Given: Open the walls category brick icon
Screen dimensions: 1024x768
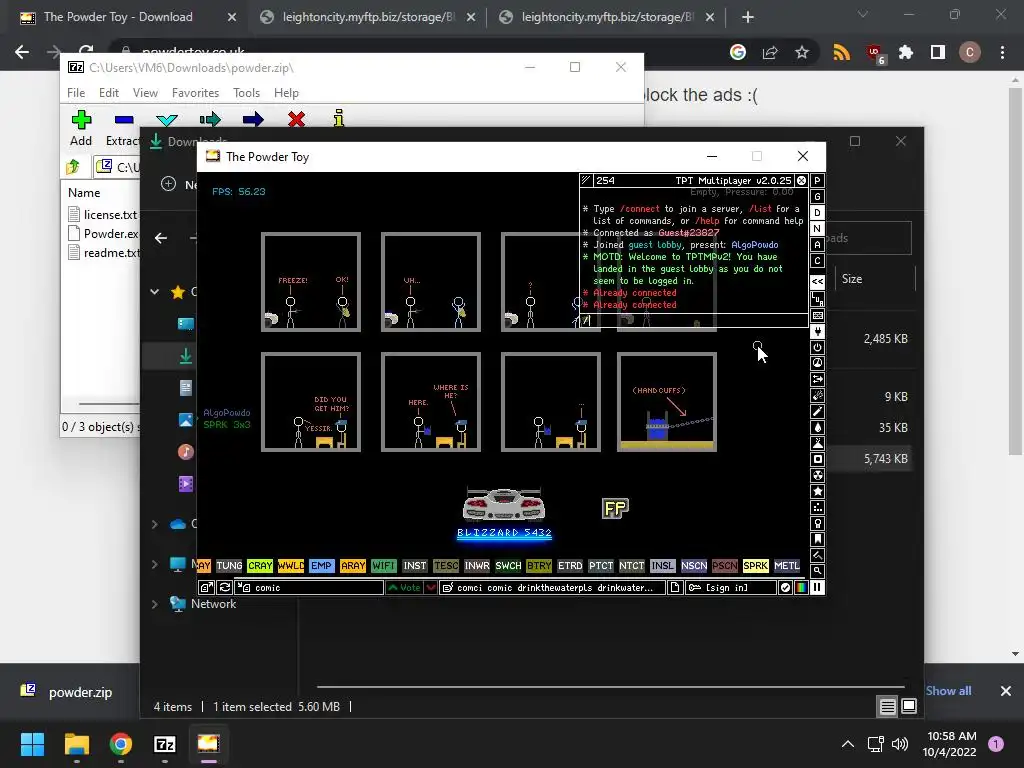Looking at the screenshot, I should click(817, 315).
